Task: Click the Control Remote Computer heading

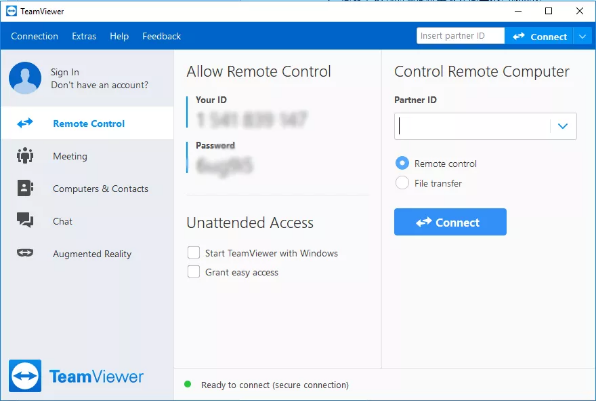Action: [482, 71]
